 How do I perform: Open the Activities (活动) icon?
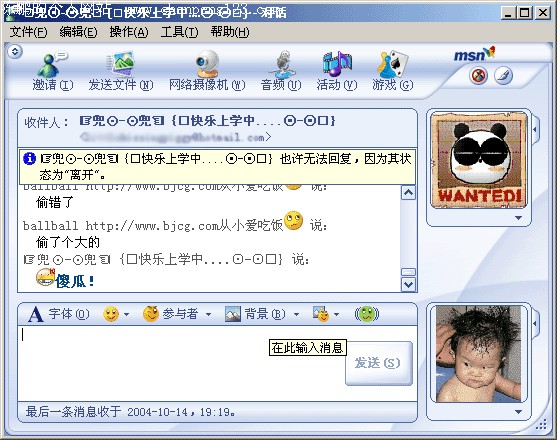point(337,64)
